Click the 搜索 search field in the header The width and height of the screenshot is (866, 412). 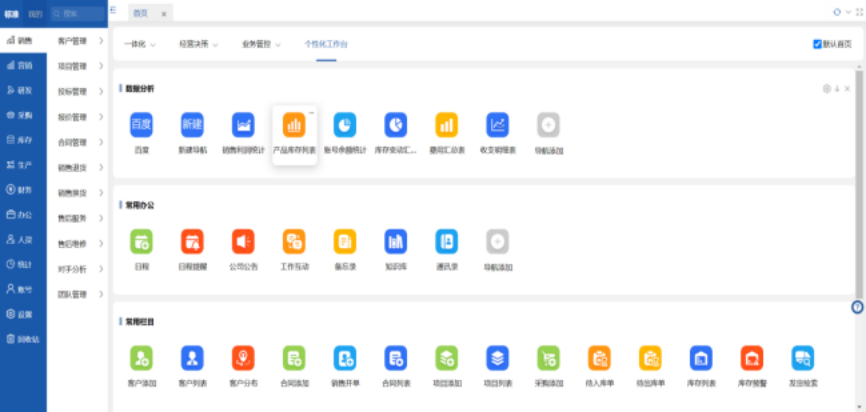click(x=75, y=13)
